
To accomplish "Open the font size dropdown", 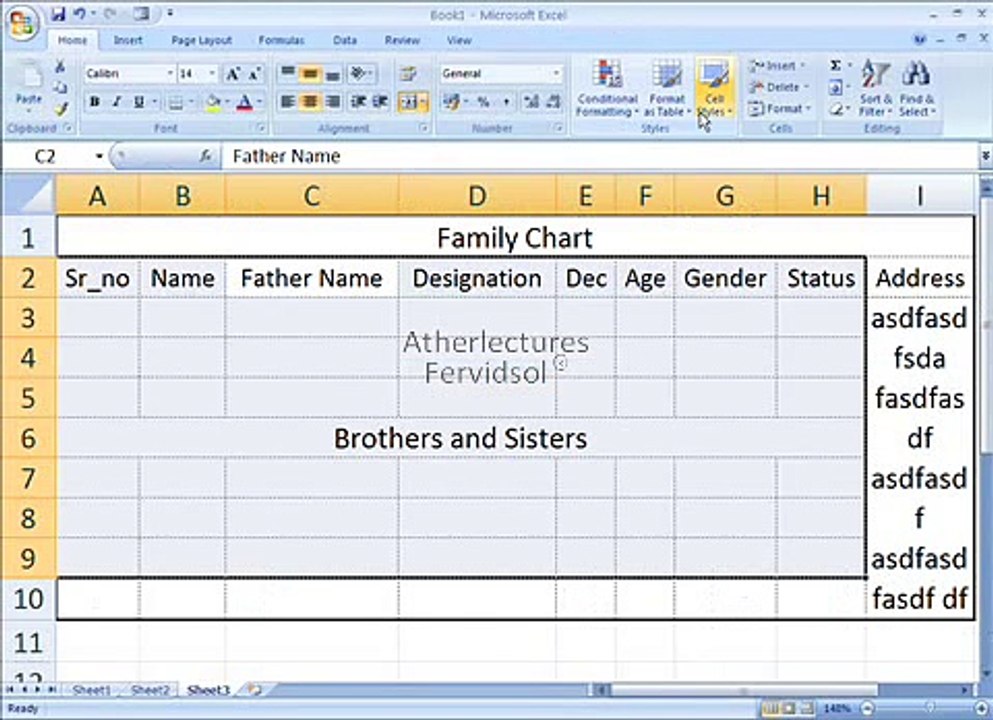I will click(x=212, y=73).
